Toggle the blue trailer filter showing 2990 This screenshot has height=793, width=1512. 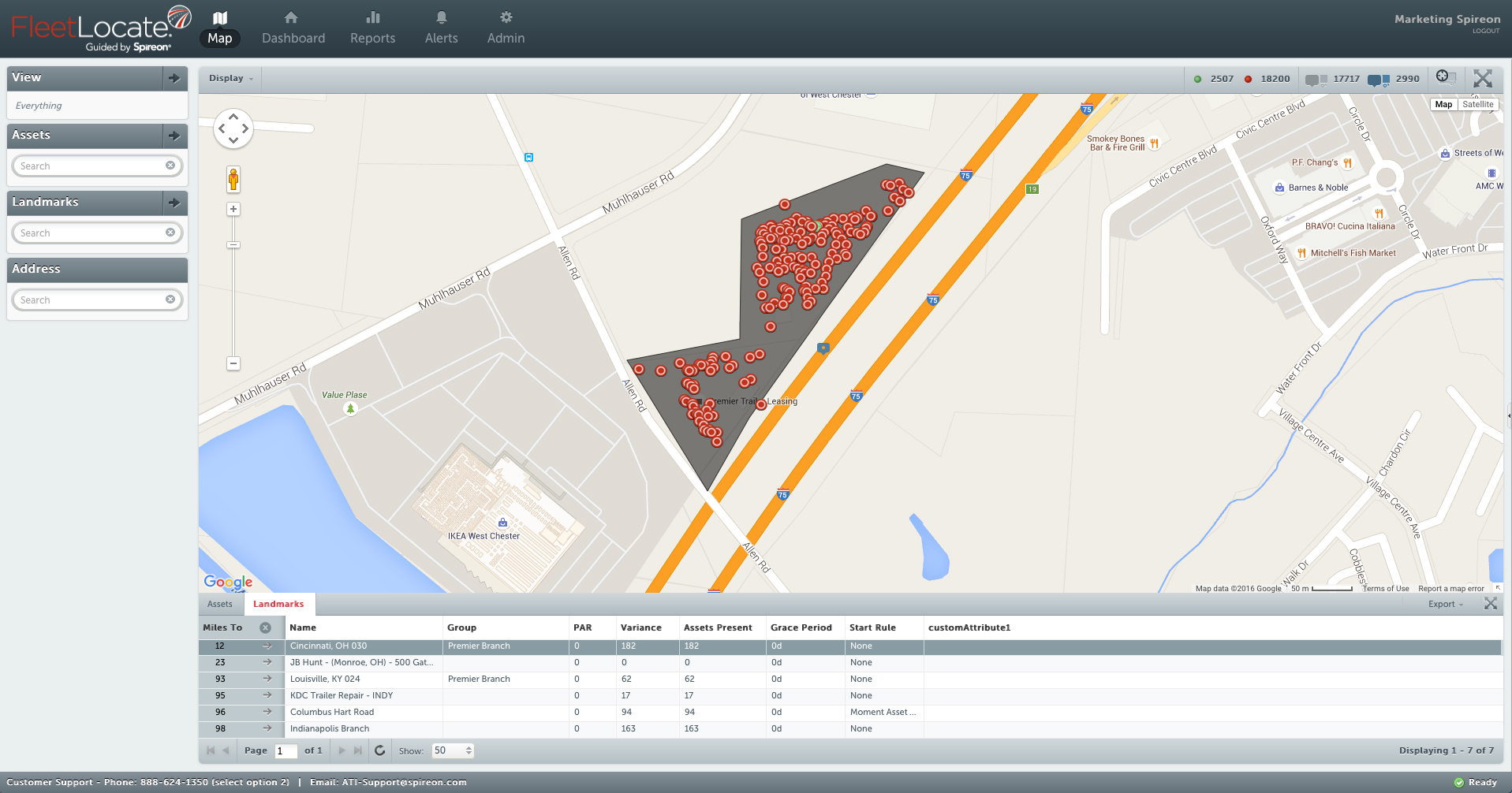(x=1394, y=79)
